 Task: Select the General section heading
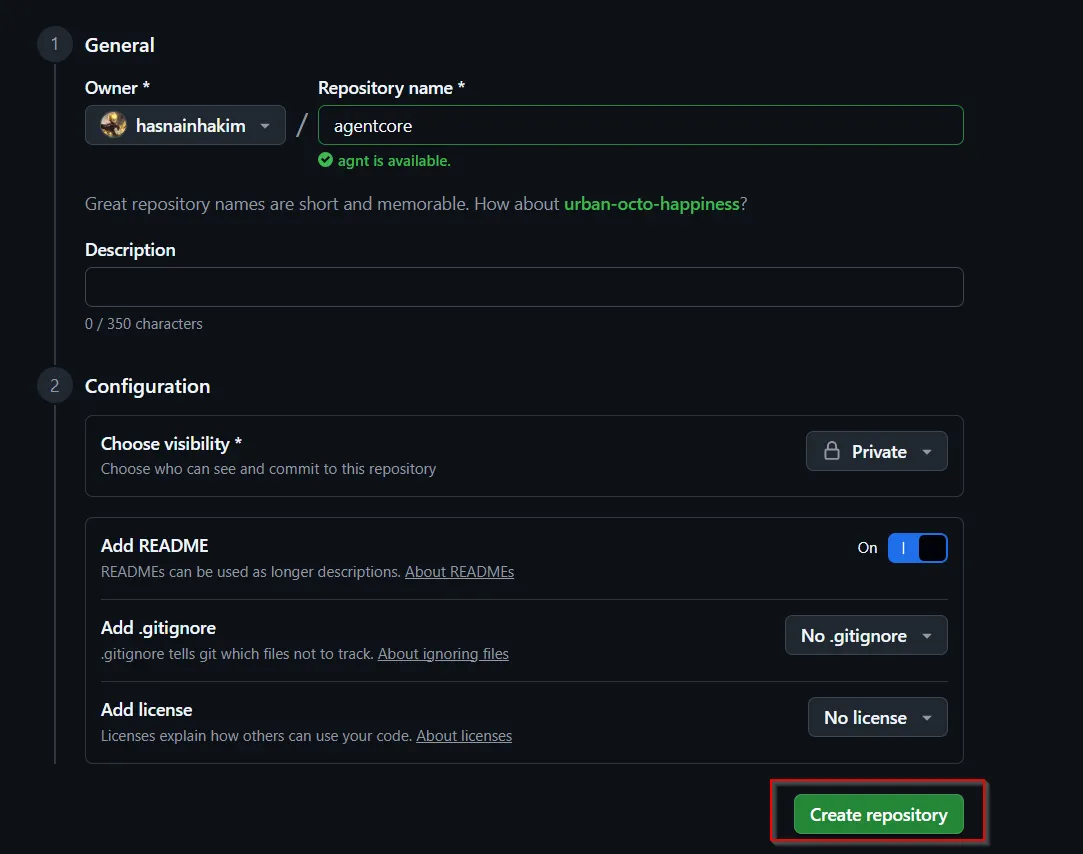coord(119,45)
